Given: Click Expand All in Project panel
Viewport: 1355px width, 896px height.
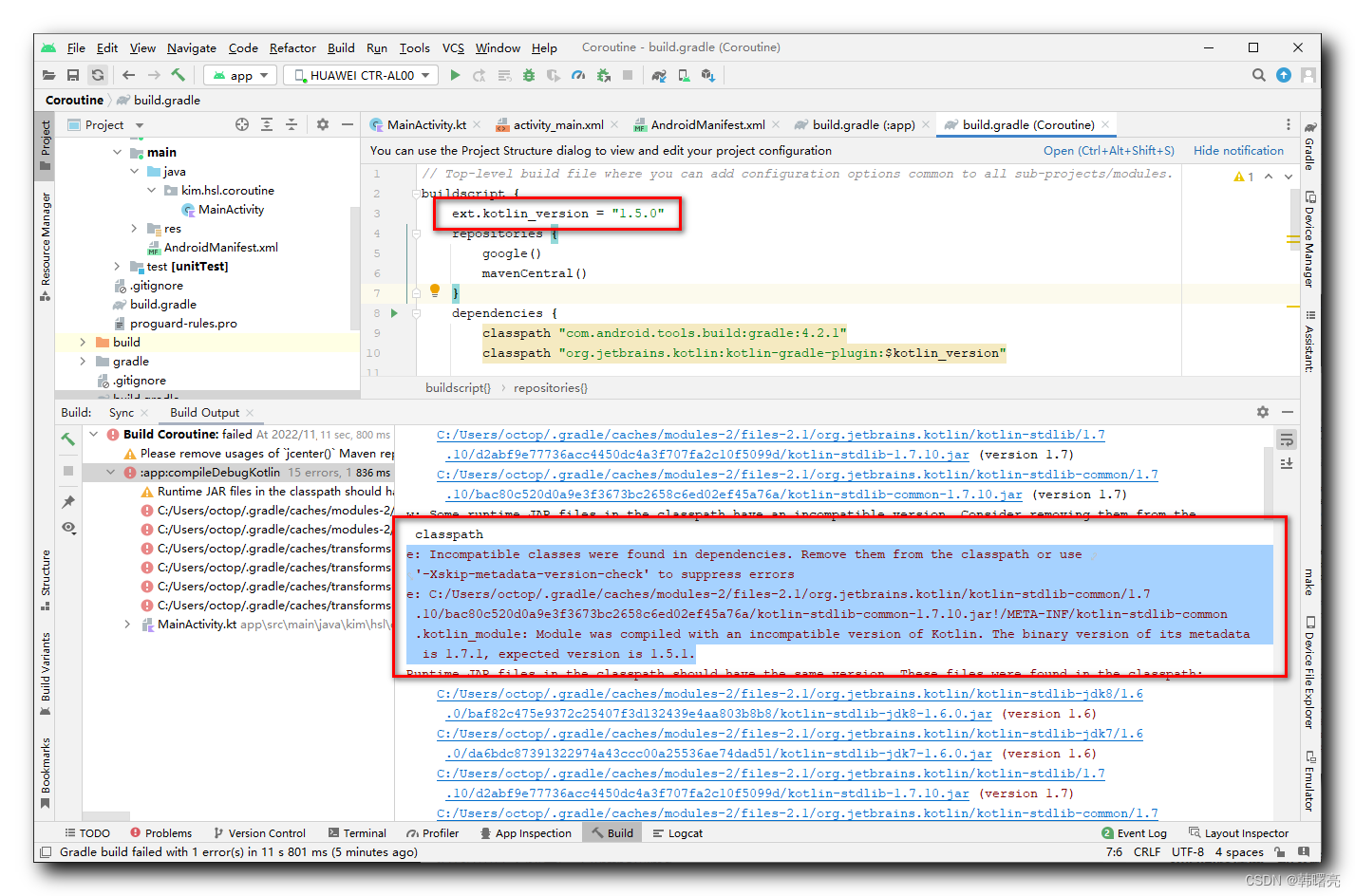Looking at the screenshot, I should (267, 124).
